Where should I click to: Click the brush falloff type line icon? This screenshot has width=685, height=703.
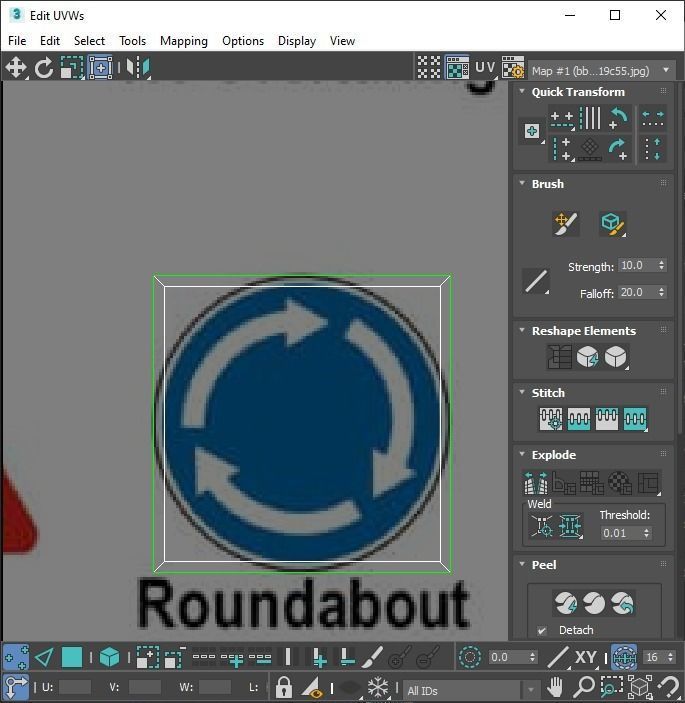[536, 281]
